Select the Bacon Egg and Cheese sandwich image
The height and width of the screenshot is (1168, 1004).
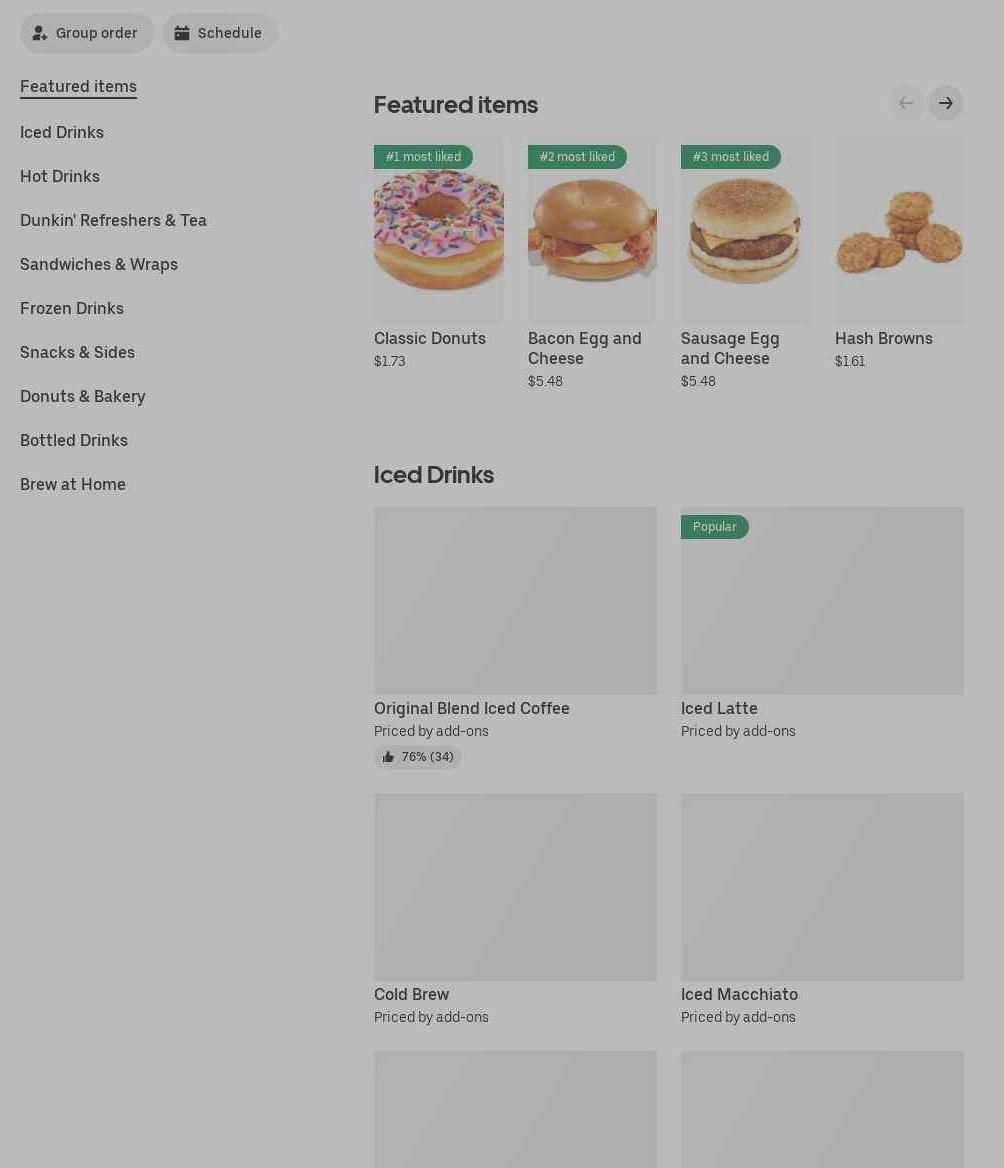592,229
